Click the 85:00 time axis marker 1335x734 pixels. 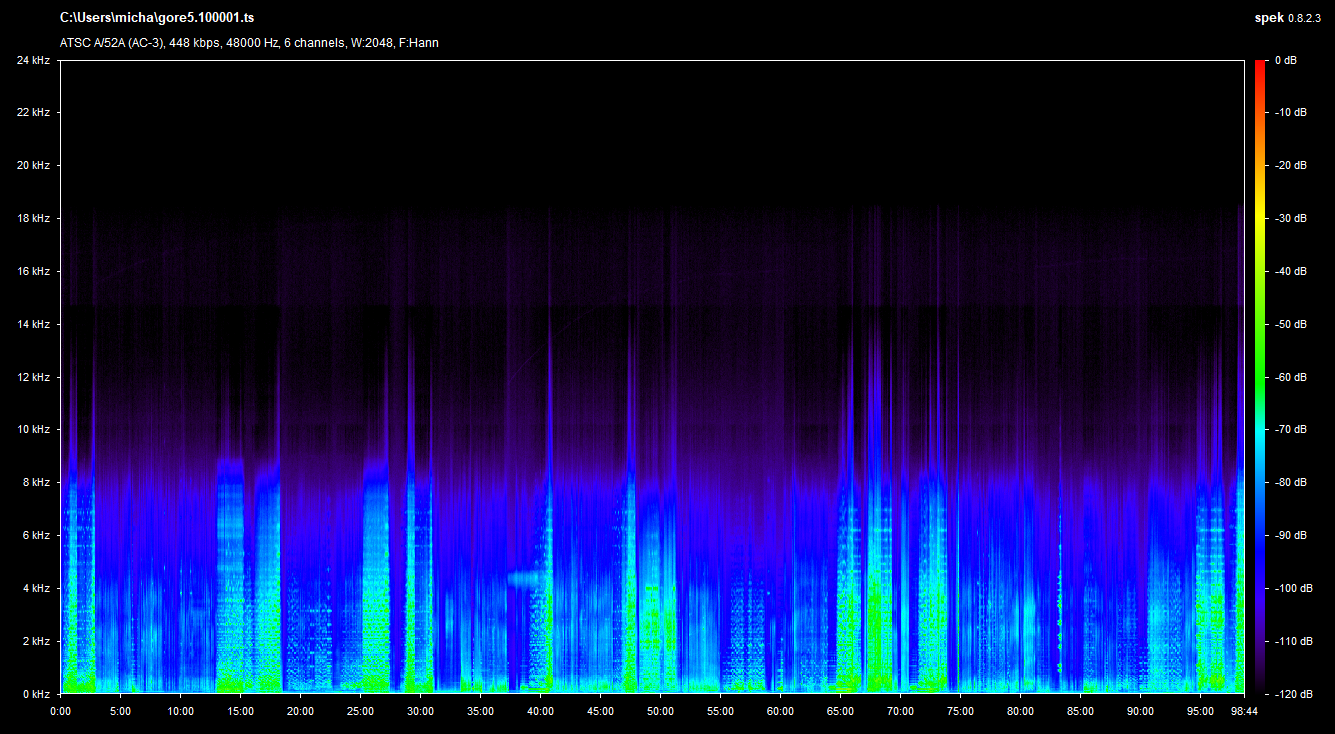[1080, 711]
